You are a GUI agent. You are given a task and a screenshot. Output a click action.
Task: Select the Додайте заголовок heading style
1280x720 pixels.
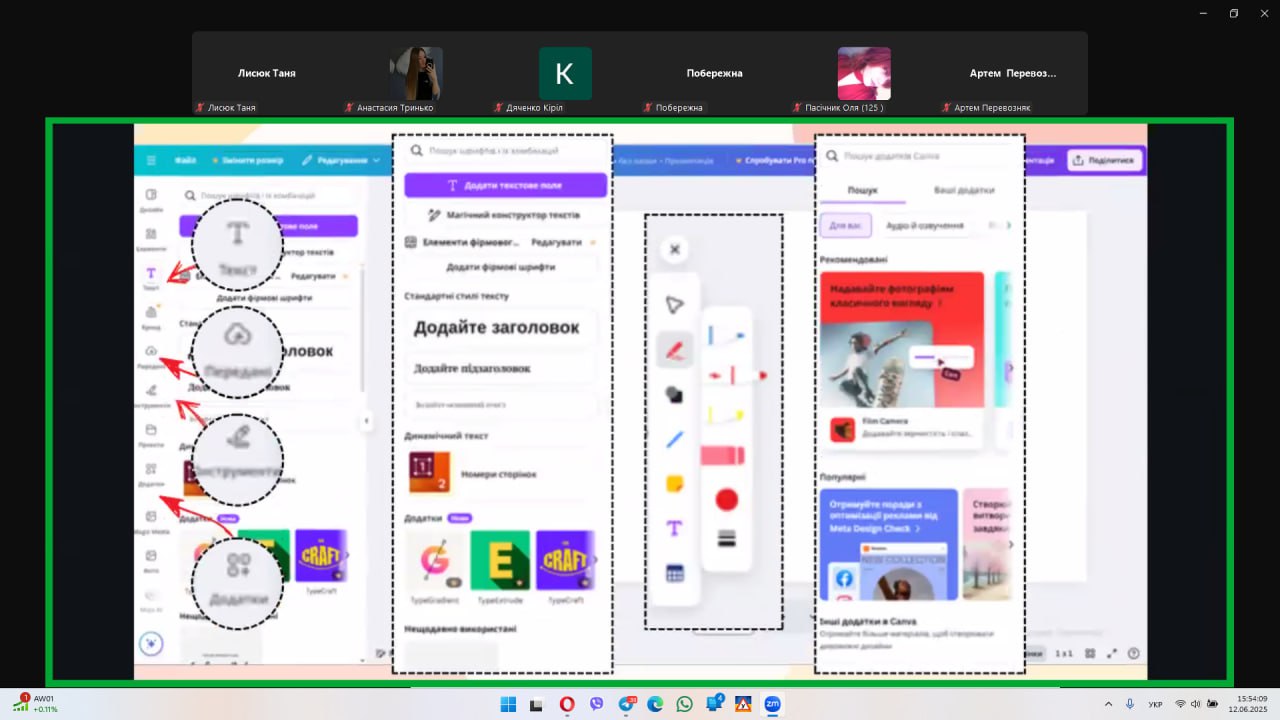(x=500, y=328)
